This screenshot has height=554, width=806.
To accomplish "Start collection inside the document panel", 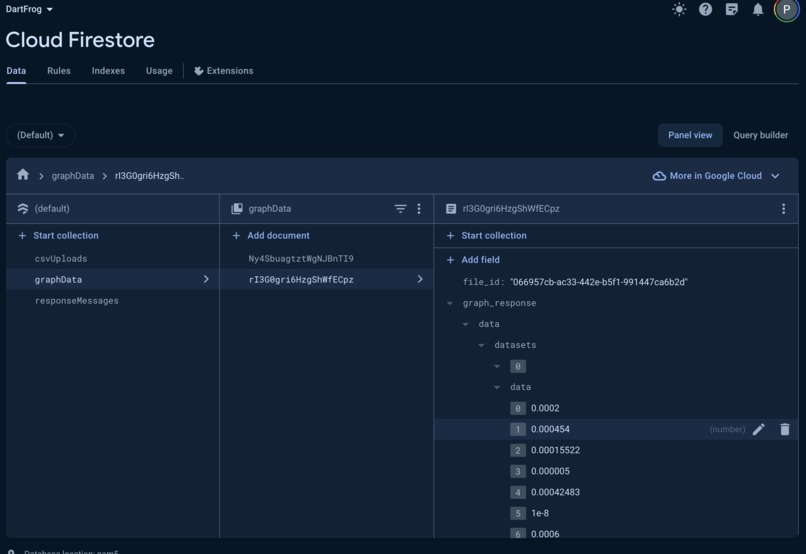I will coord(486,235).
